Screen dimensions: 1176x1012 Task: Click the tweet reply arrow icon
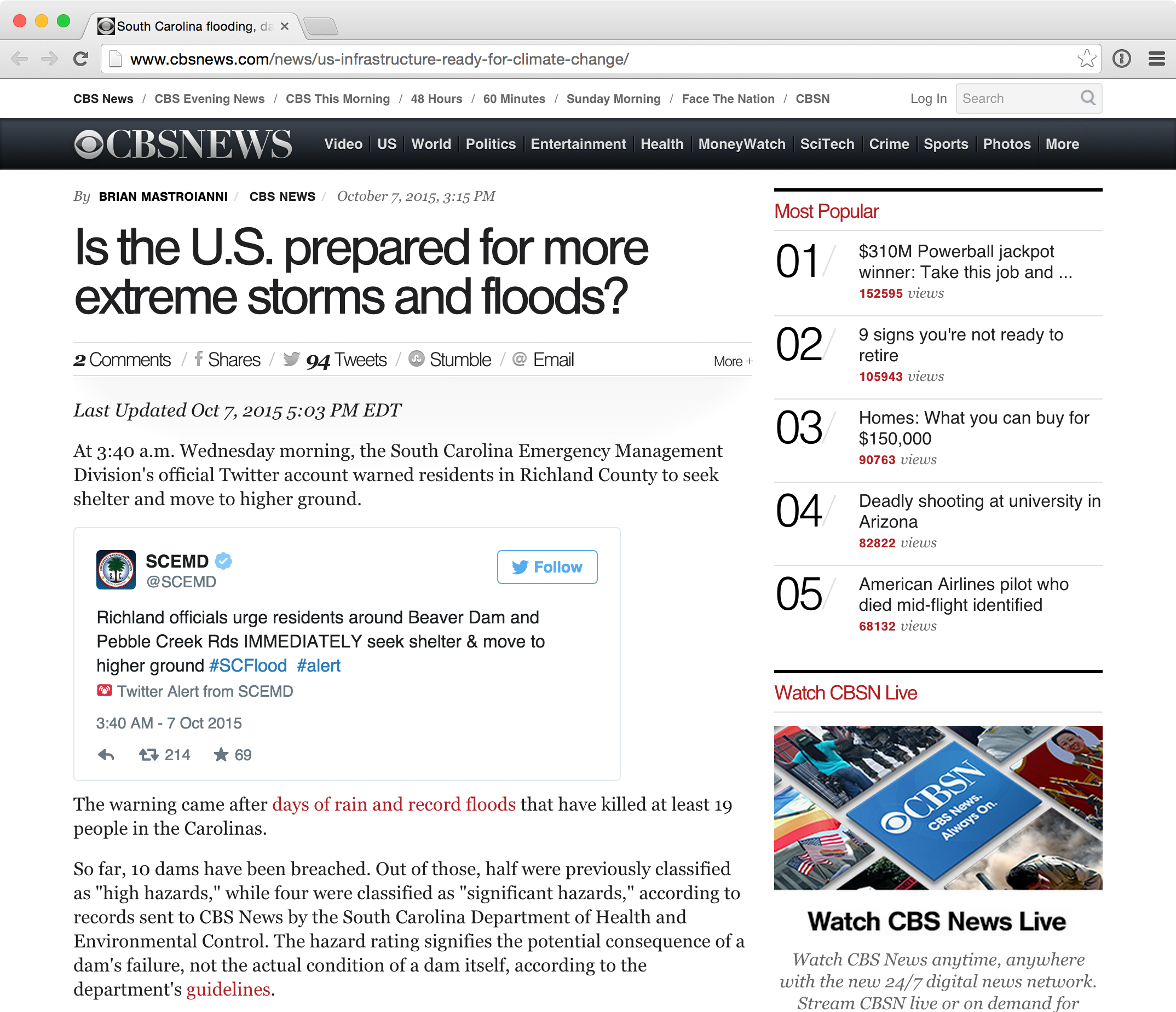(106, 755)
